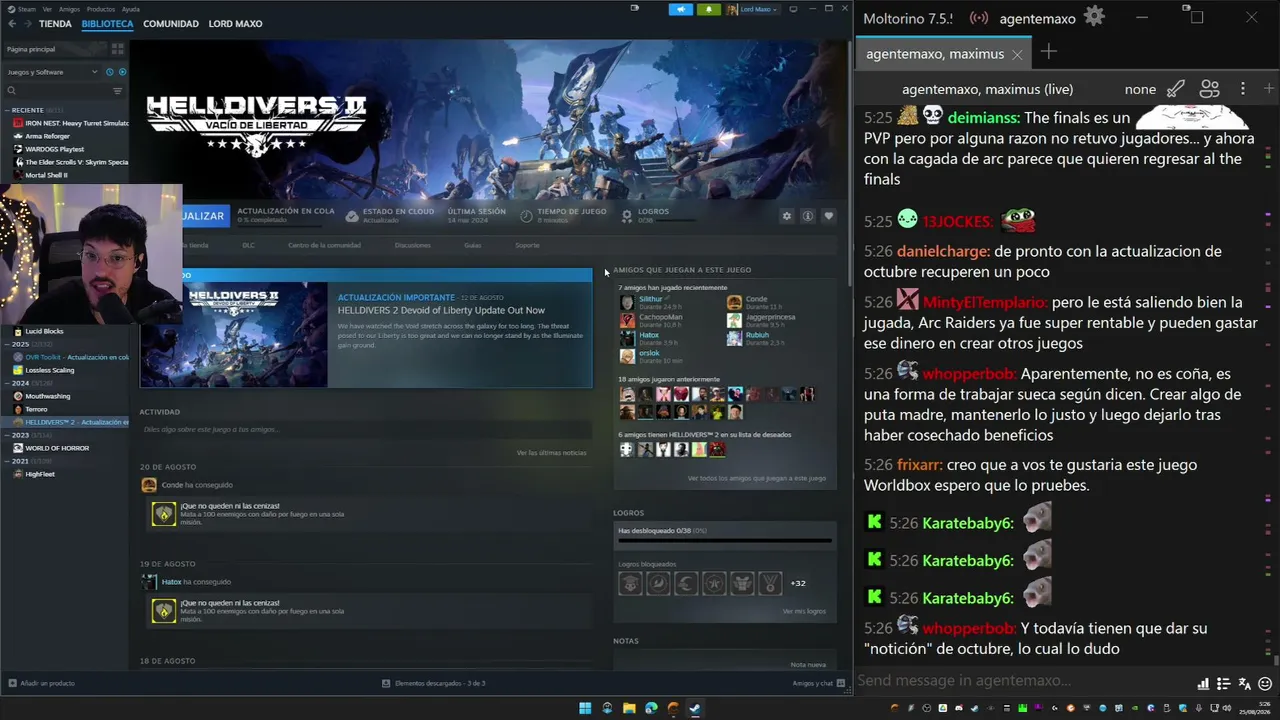Open the Ayuda menu
This screenshot has height=720, width=1280.
pyautogui.click(x=131, y=9)
